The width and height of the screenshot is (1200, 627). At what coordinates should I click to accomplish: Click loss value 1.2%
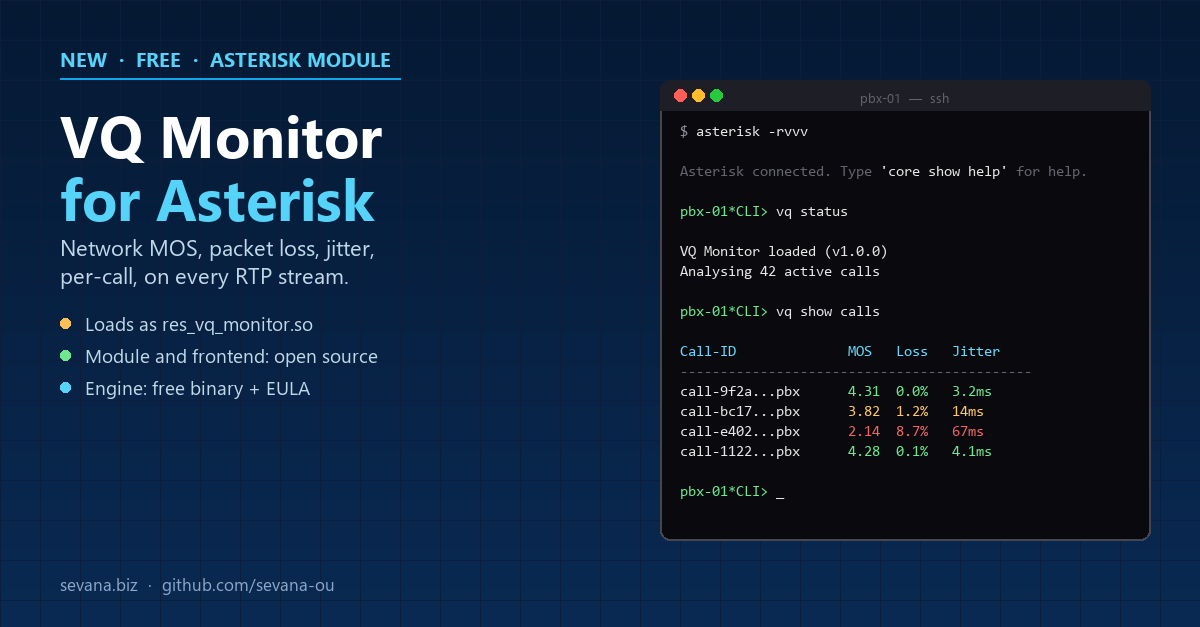912,411
